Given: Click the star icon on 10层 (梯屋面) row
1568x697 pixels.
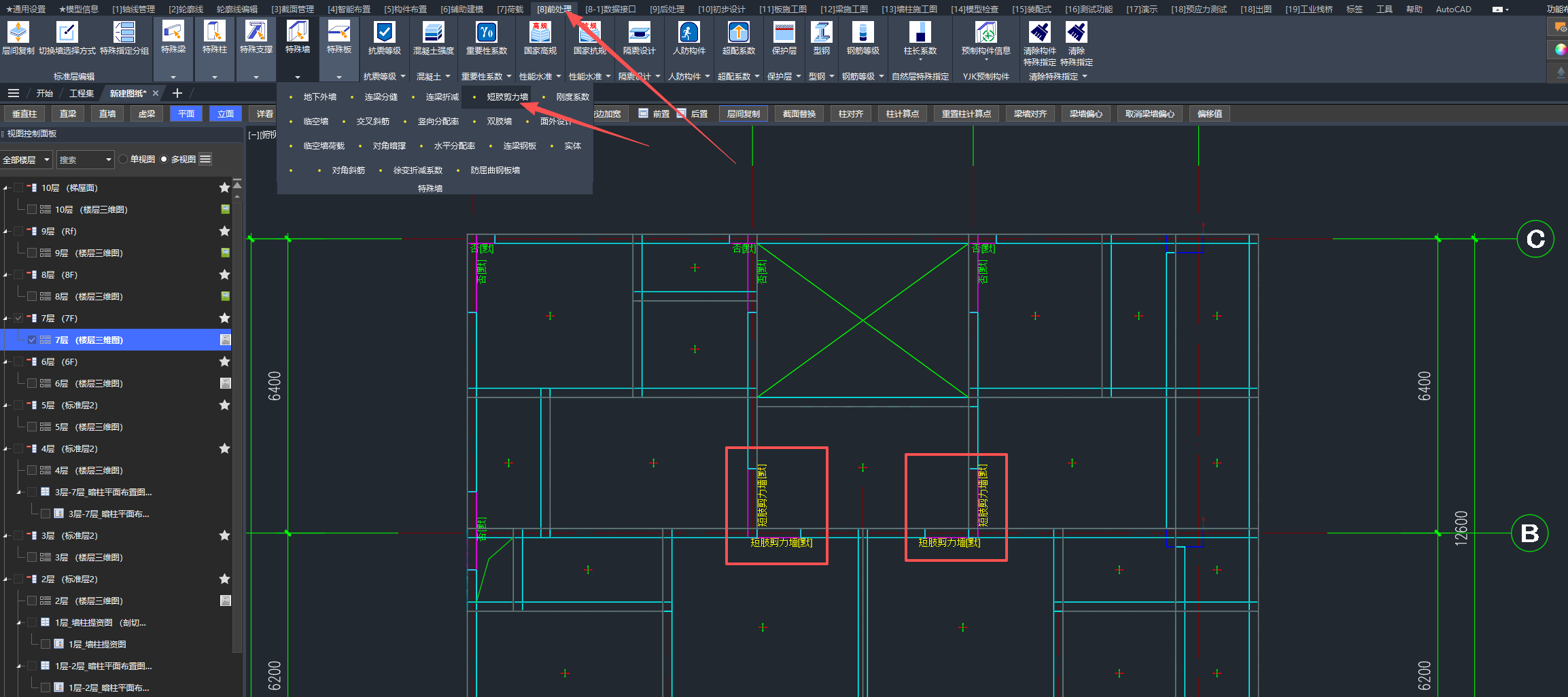Looking at the screenshot, I should tap(224, 187).
